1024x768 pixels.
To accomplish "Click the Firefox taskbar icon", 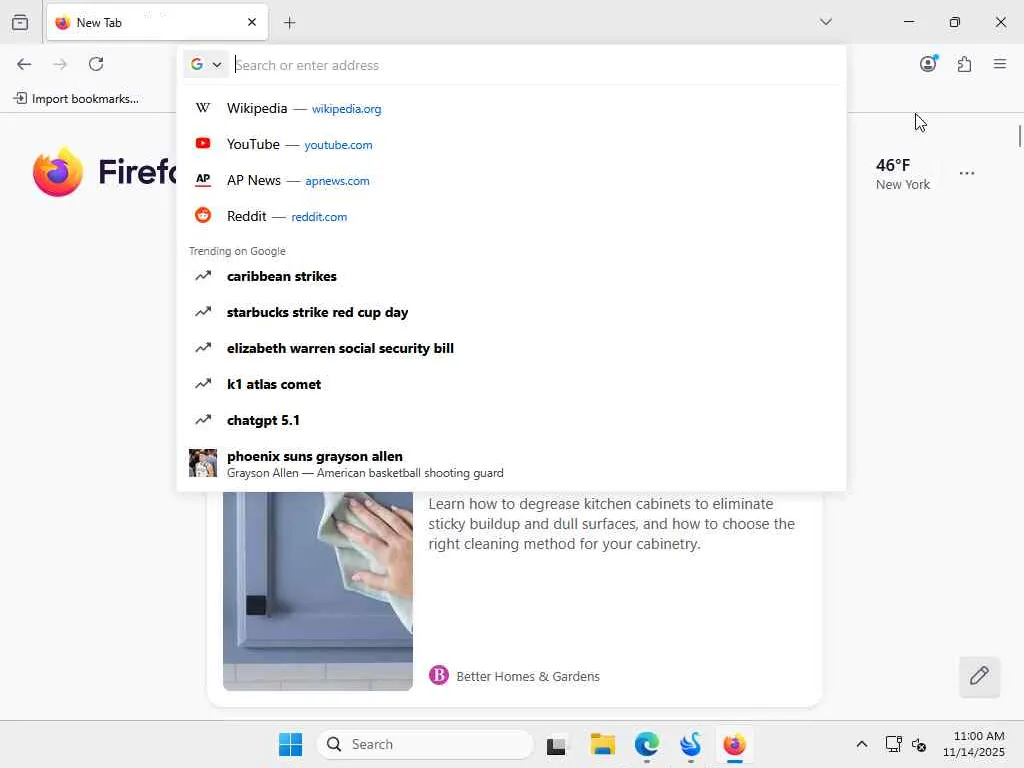I will pyautogui.click(x=735, y=744).
